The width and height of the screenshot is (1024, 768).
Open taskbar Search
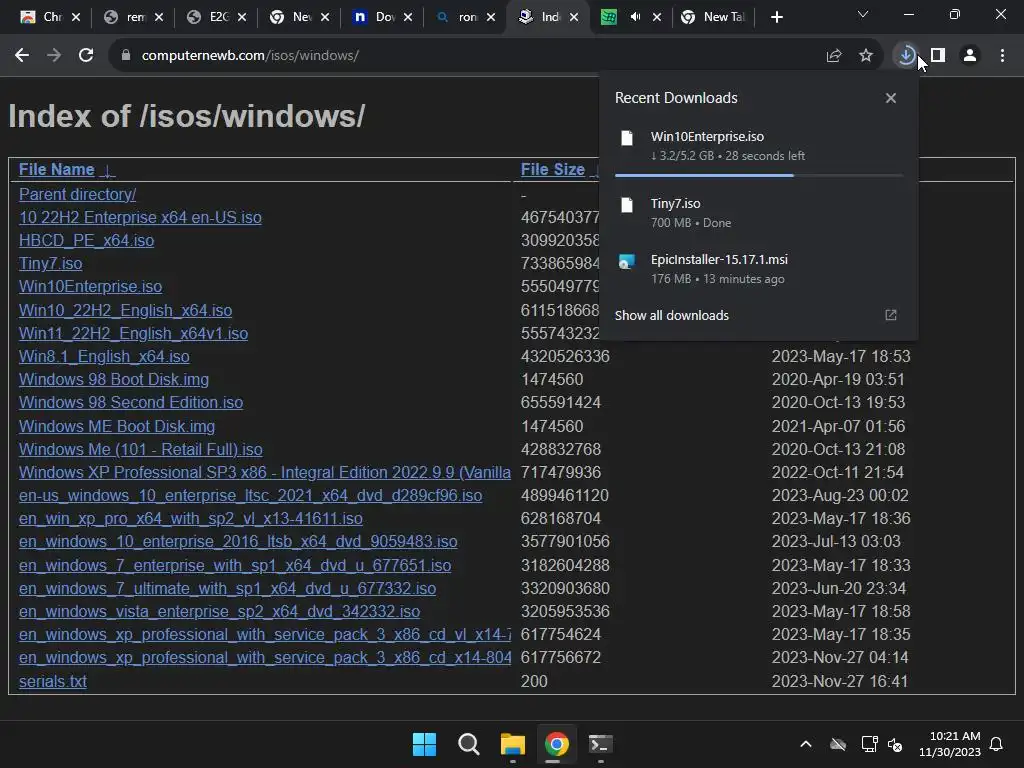(468, 744)
